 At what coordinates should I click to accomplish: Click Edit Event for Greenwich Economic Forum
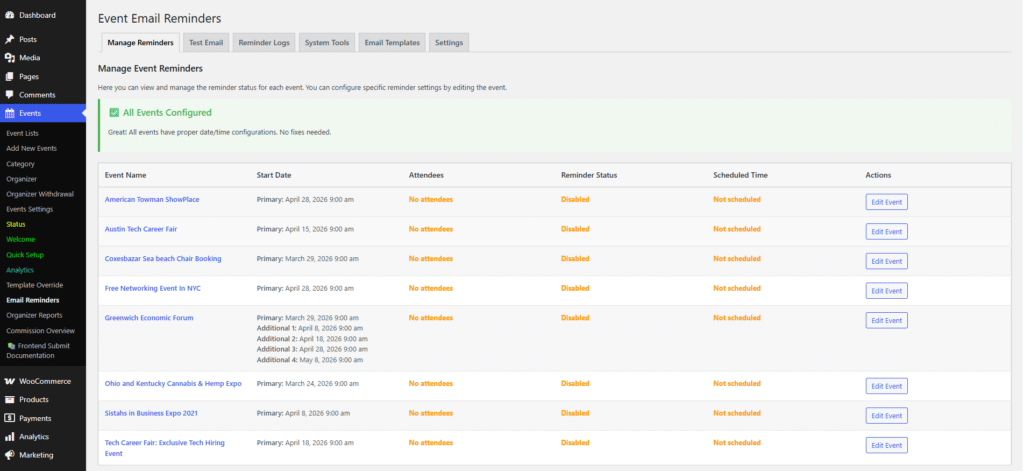(886, 320)
